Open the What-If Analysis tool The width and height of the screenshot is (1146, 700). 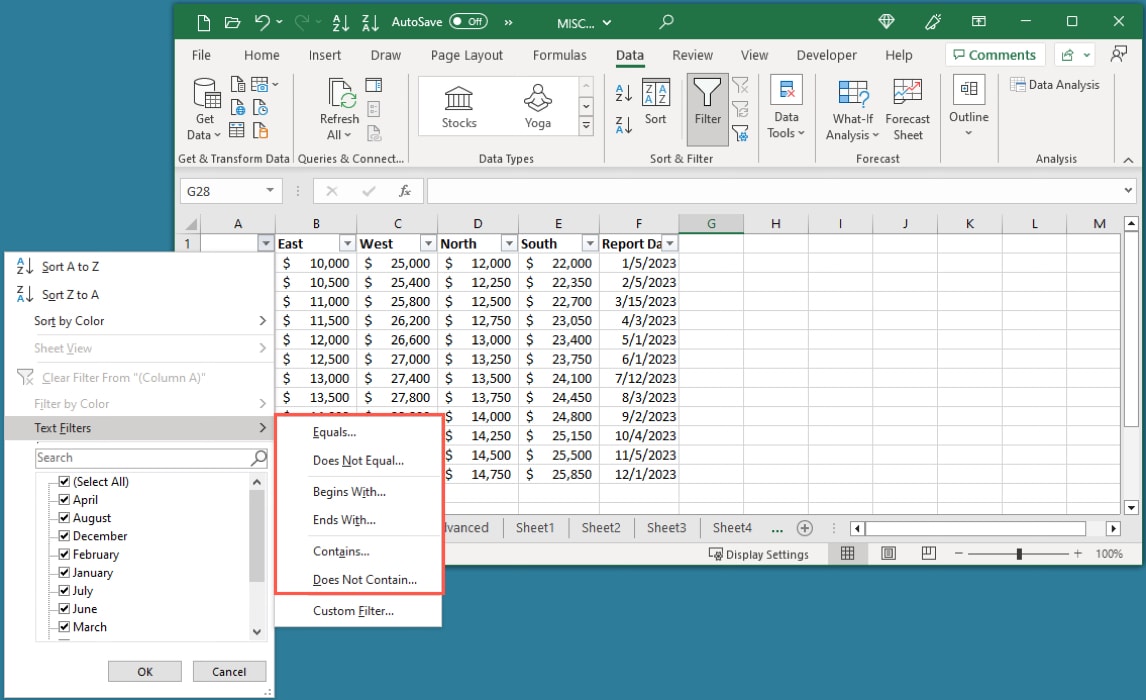point(852,107)
